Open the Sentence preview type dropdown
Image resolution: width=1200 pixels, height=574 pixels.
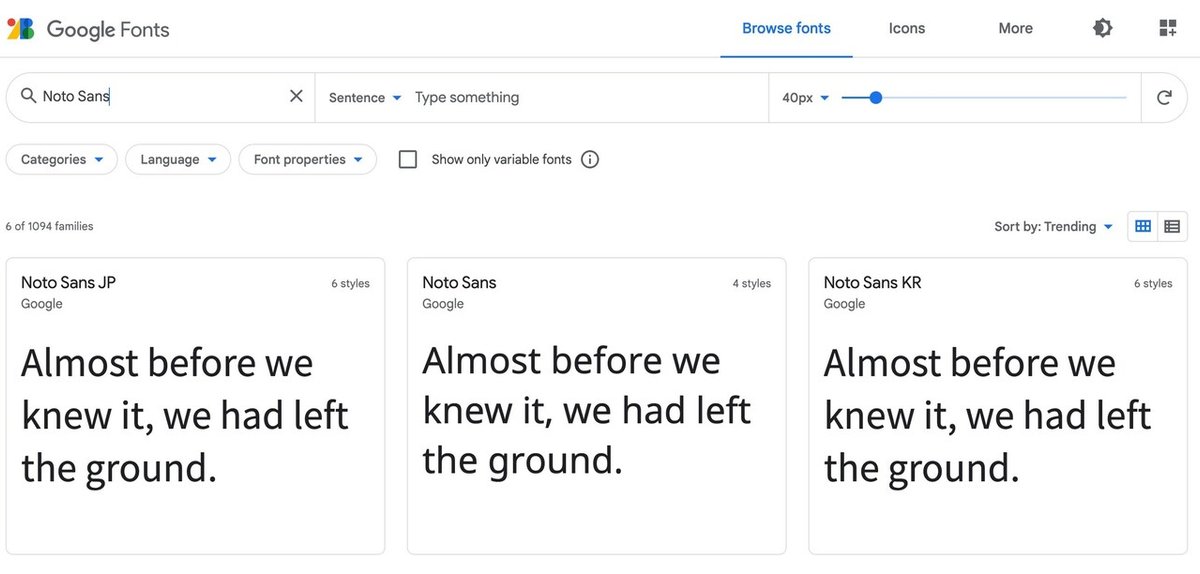365,97
